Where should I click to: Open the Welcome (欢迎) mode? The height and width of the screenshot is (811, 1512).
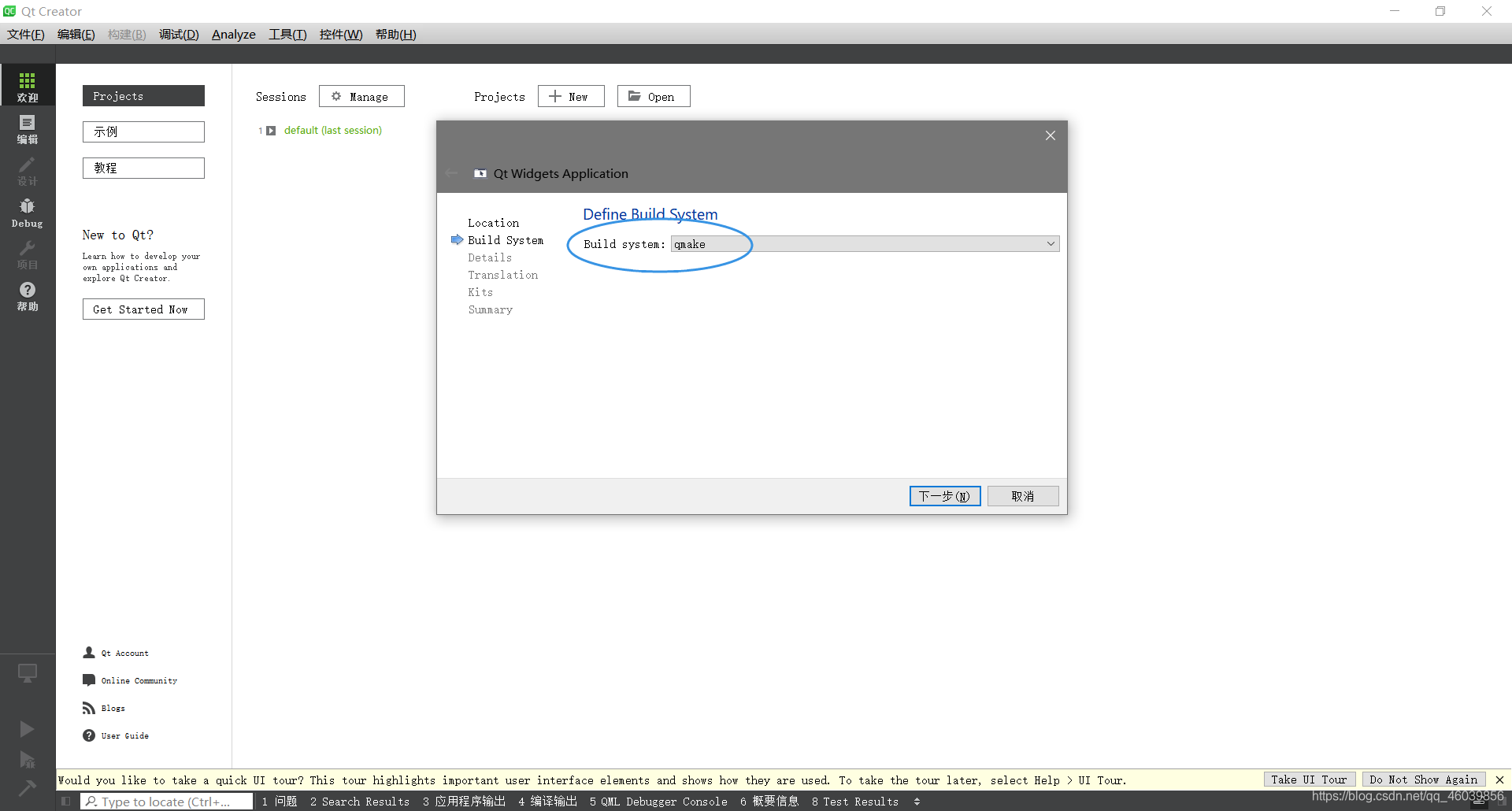click(28, 86)
